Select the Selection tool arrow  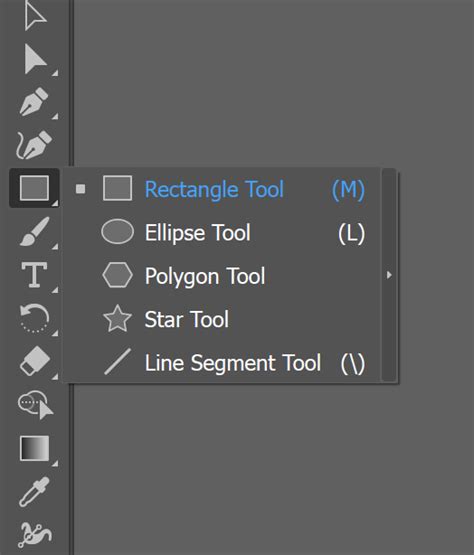tap(35, 16)
